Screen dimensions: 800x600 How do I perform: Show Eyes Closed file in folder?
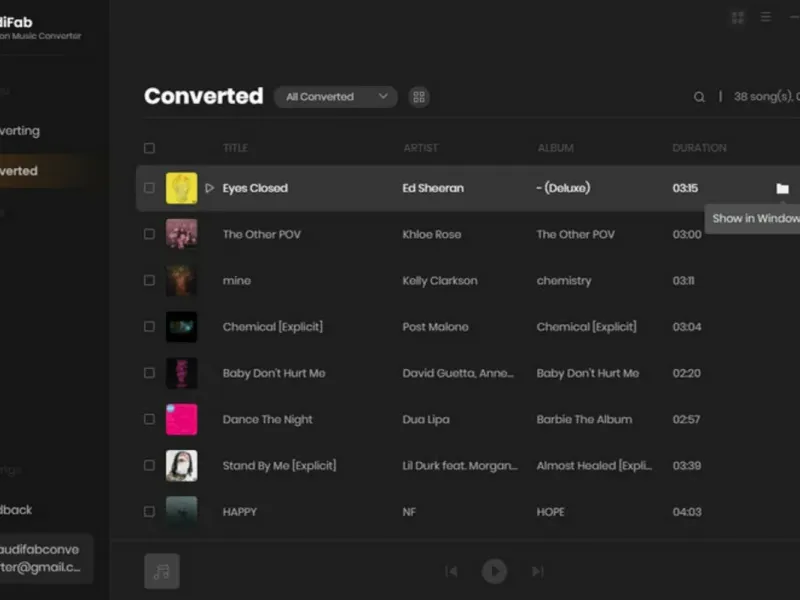(782, 188)
